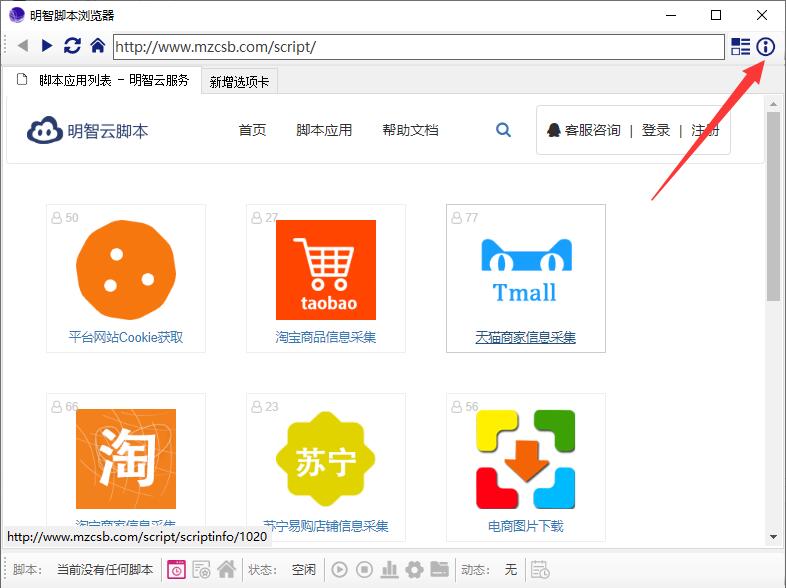
Task: Open the list view icon beside address bar
Action: pos(740,47)
